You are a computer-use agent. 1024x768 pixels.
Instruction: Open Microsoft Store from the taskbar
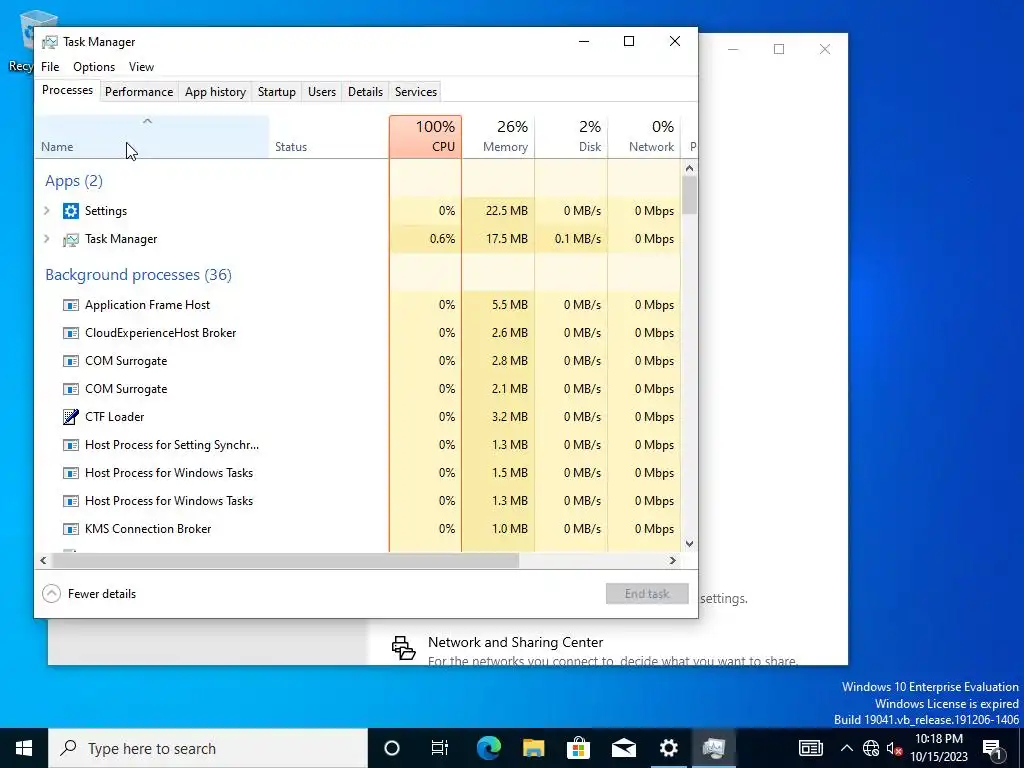tap(579, 748)
